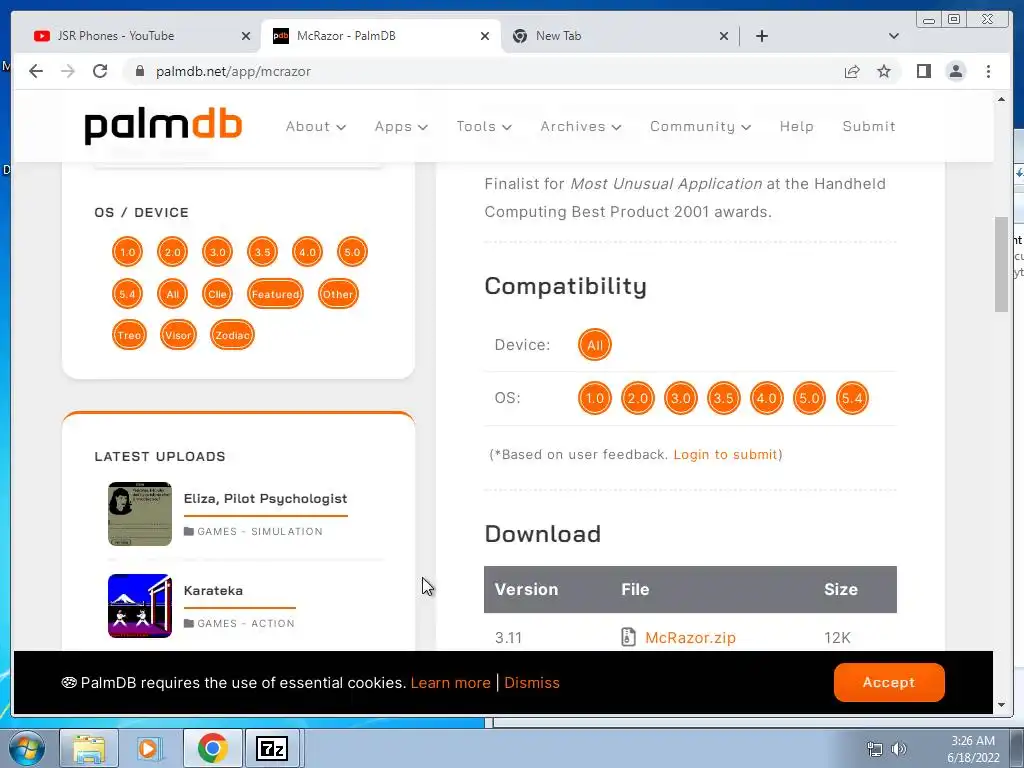Select the Visor device badge
This screenshot has width=1024, height=768.
(178, 335)
